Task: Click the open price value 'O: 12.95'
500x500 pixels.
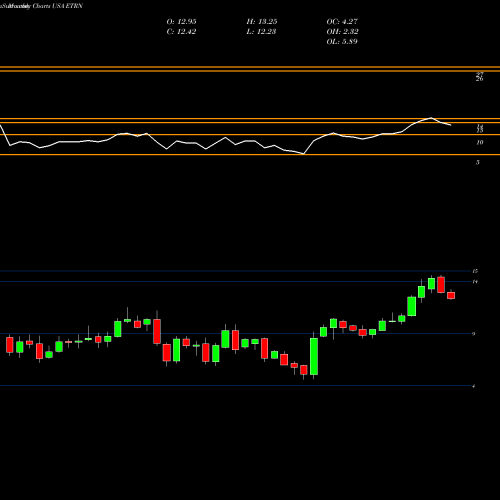Action: click(181, 22)
